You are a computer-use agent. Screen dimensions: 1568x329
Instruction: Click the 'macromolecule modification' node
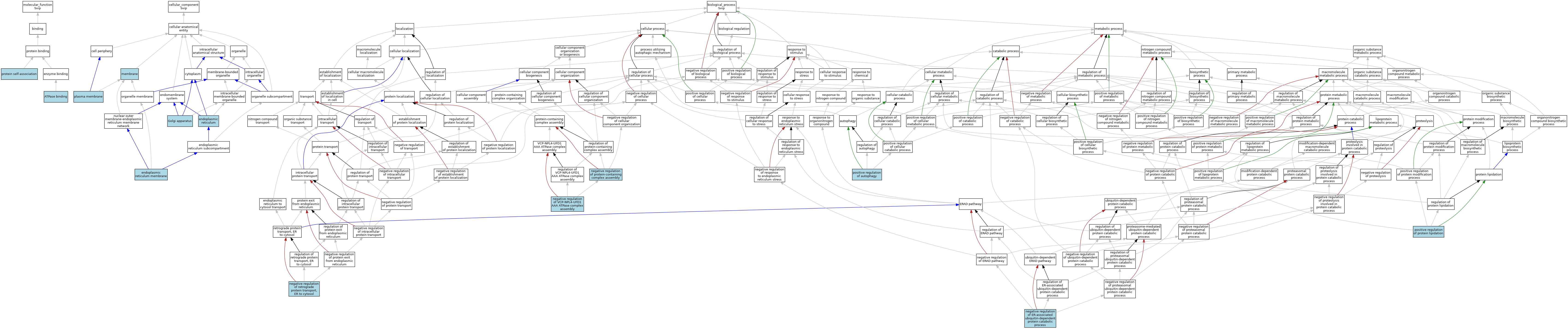coord(1398,97)
